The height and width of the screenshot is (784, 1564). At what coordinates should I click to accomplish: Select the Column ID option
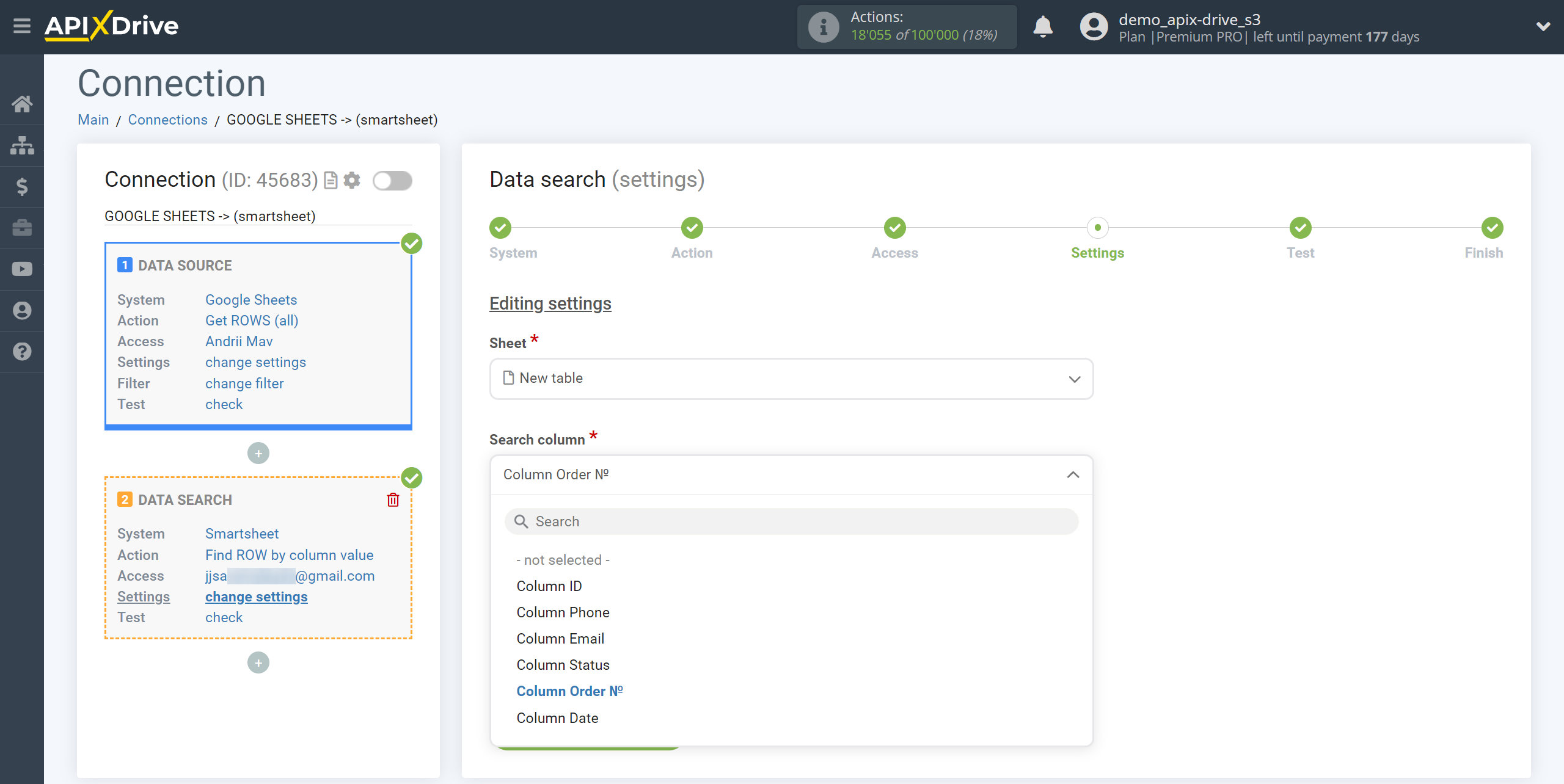click(x=549, y=586)
